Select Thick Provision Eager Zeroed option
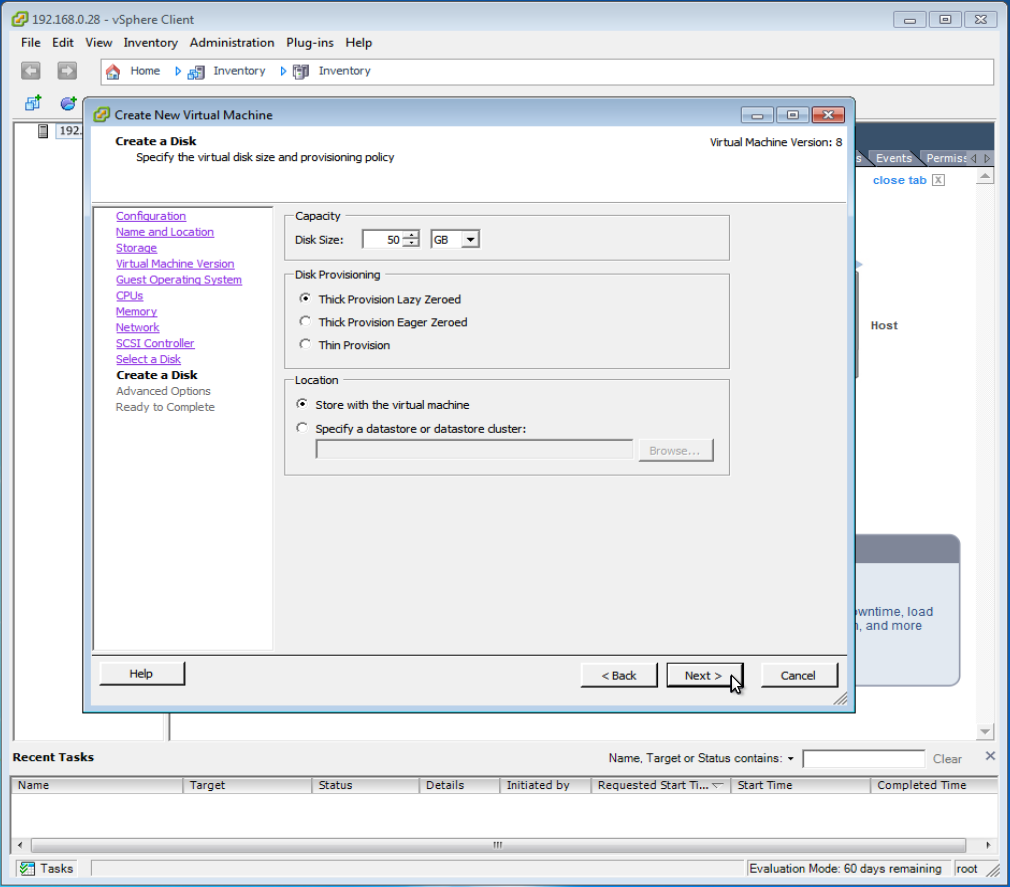 pos(305,321)
